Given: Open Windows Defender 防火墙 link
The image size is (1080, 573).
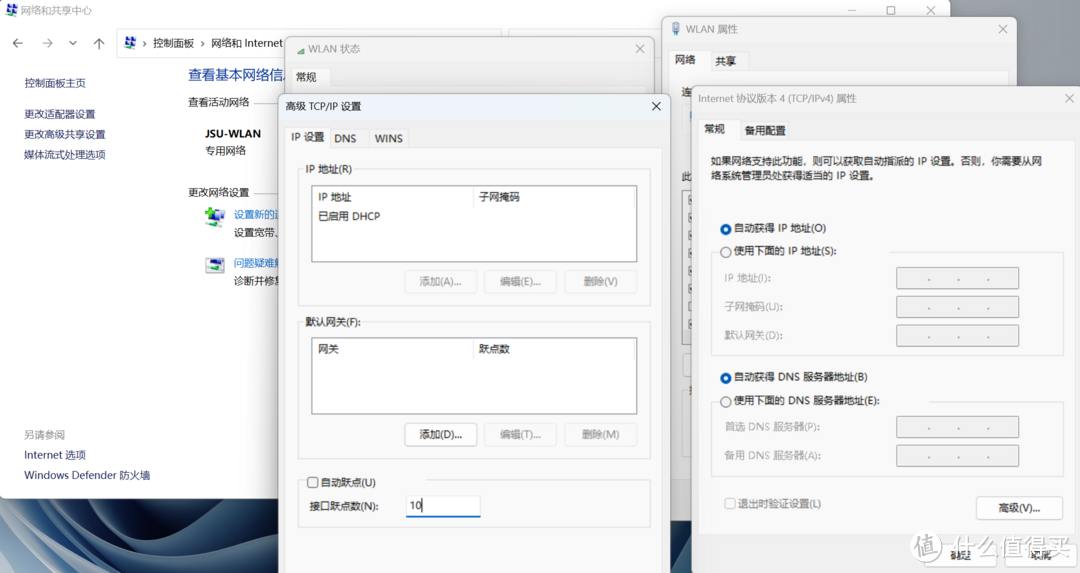Looking at the screenshot, I should pyautogui.click(x=87, y=475).
